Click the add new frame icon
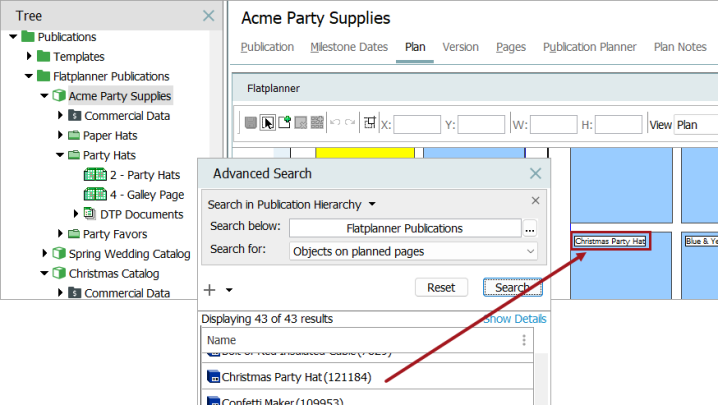The height and width of the screenshot is (405, 718). pos(284,122)
